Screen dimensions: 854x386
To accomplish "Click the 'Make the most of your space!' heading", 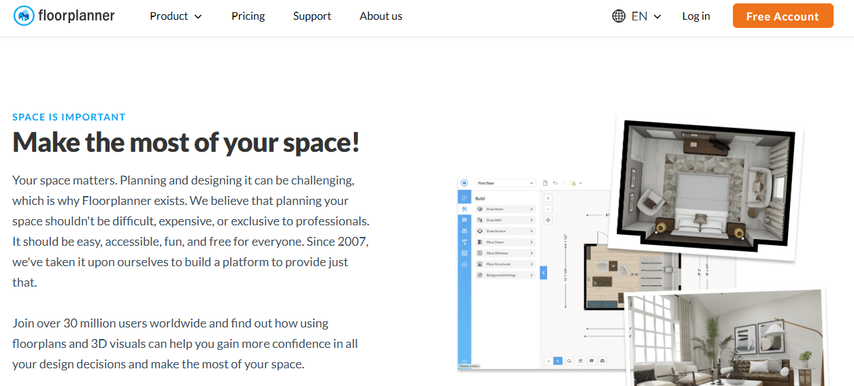I will pos(186,143).
